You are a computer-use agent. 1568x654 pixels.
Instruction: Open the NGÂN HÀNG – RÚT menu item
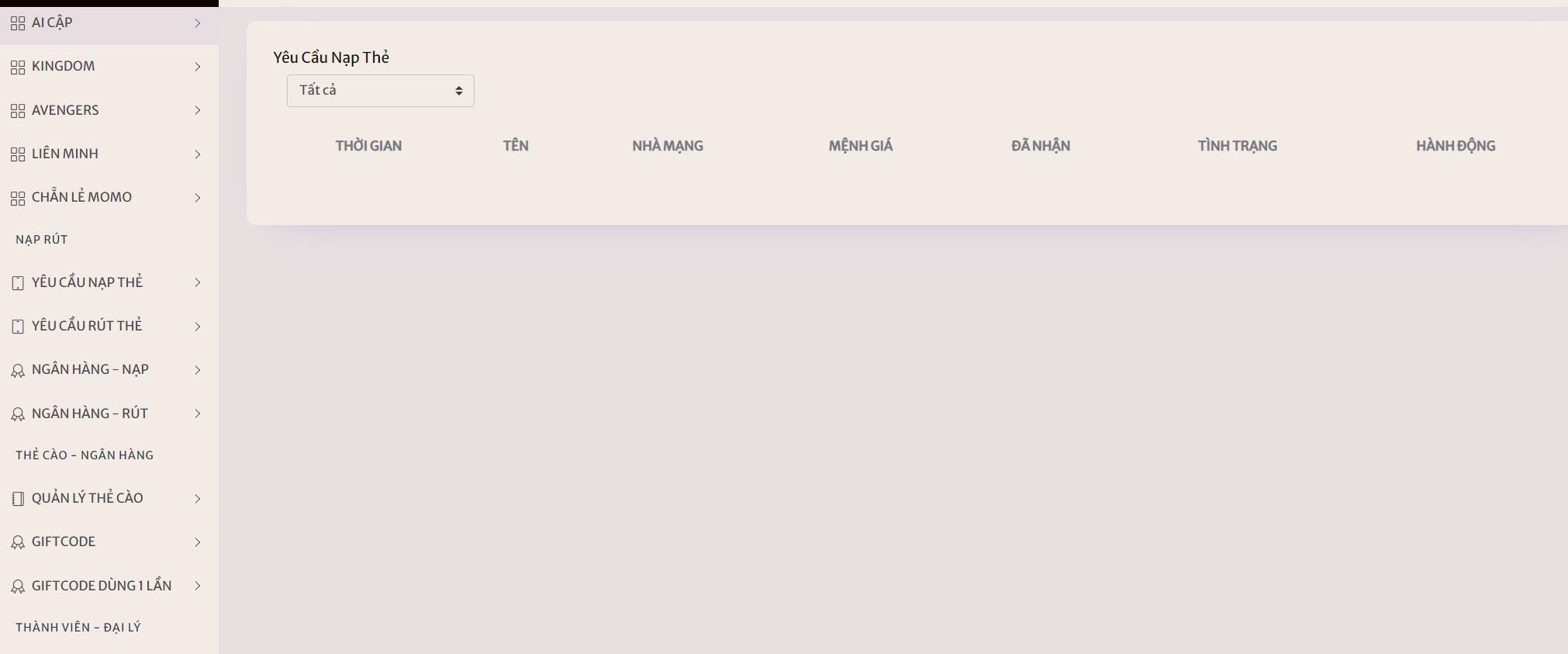109,414
